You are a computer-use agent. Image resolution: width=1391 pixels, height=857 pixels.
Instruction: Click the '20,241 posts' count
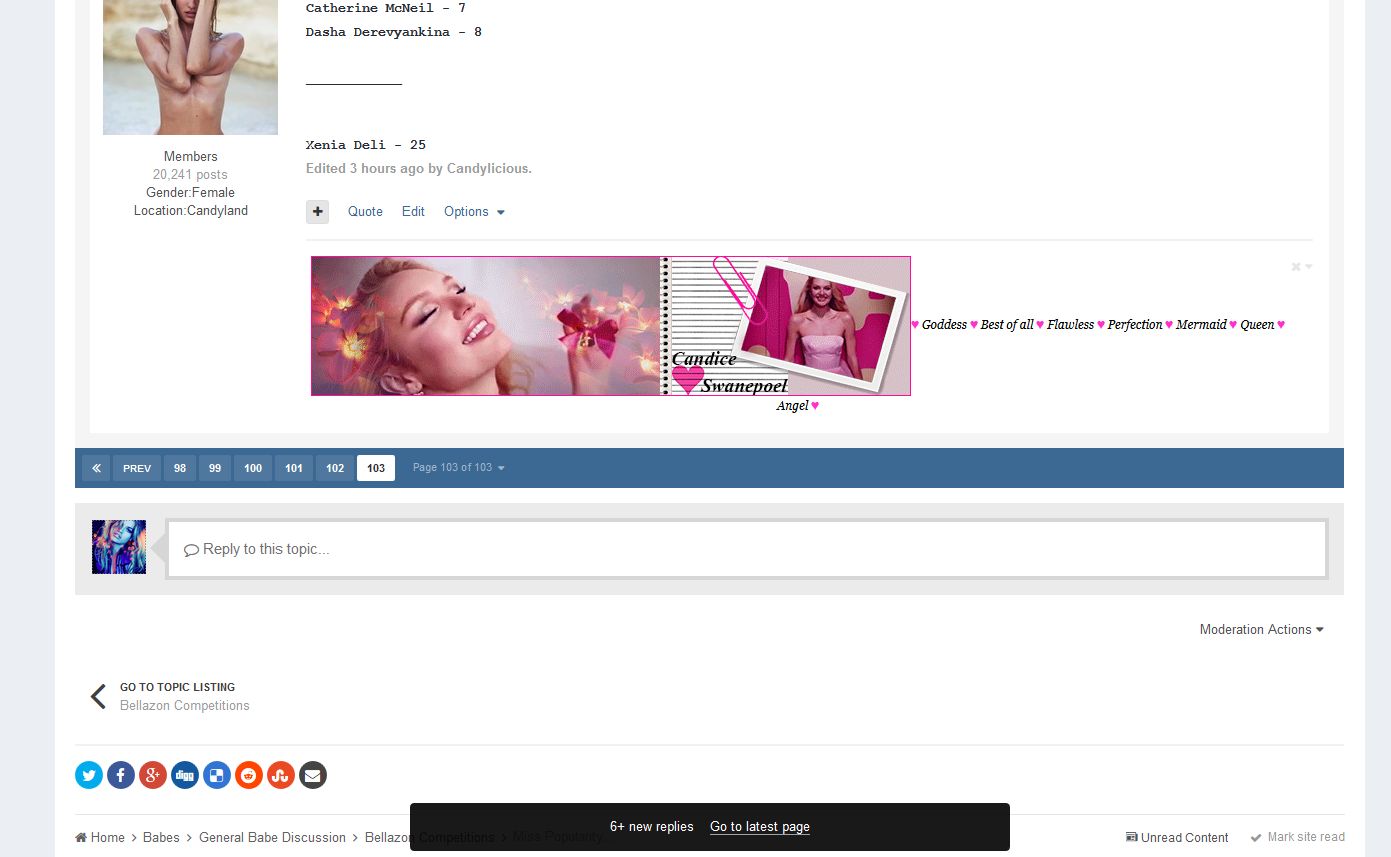190,175
